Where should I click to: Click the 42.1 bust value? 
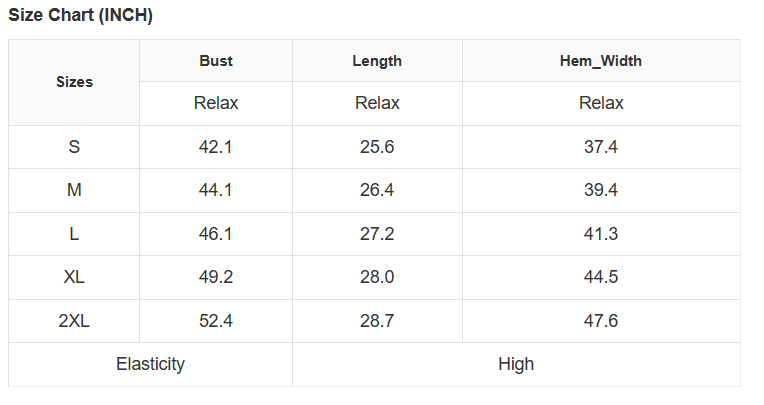pyautogui.click(x=216, y=147)
